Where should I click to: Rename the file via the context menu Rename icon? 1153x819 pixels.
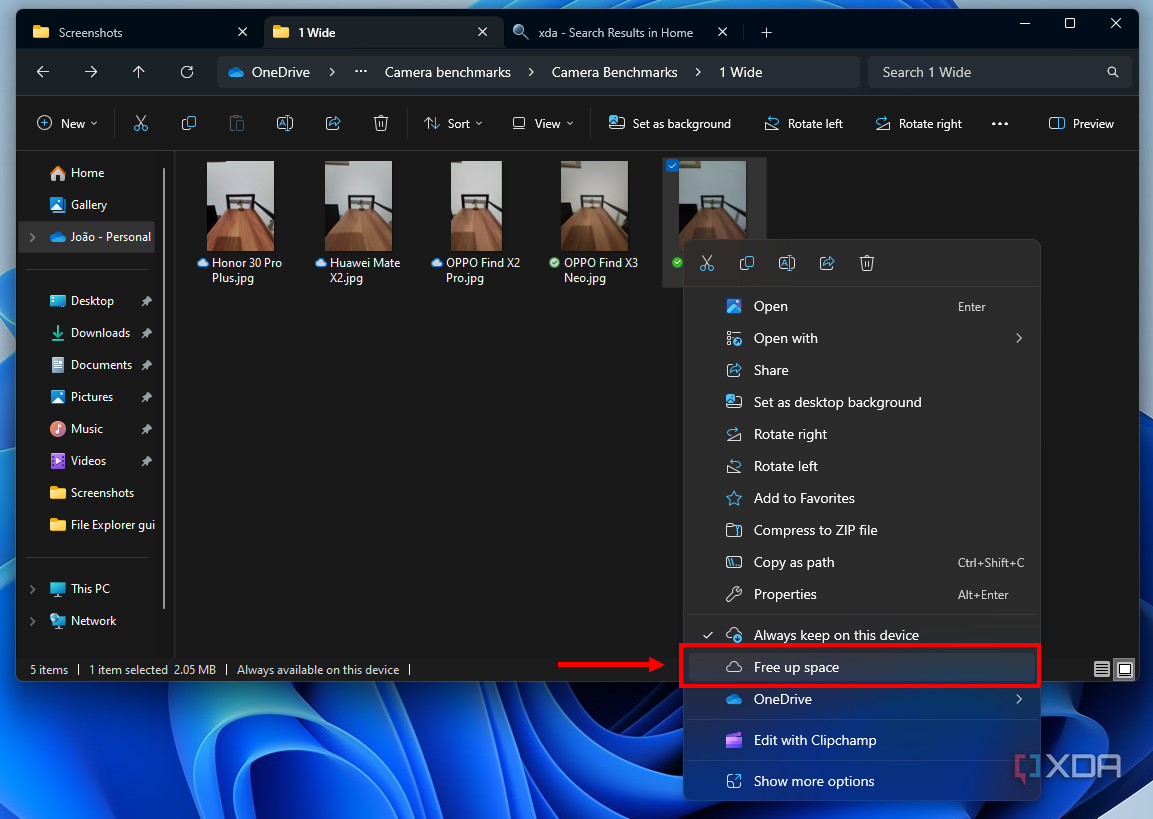pyautogui.click(x=787, y=263)
